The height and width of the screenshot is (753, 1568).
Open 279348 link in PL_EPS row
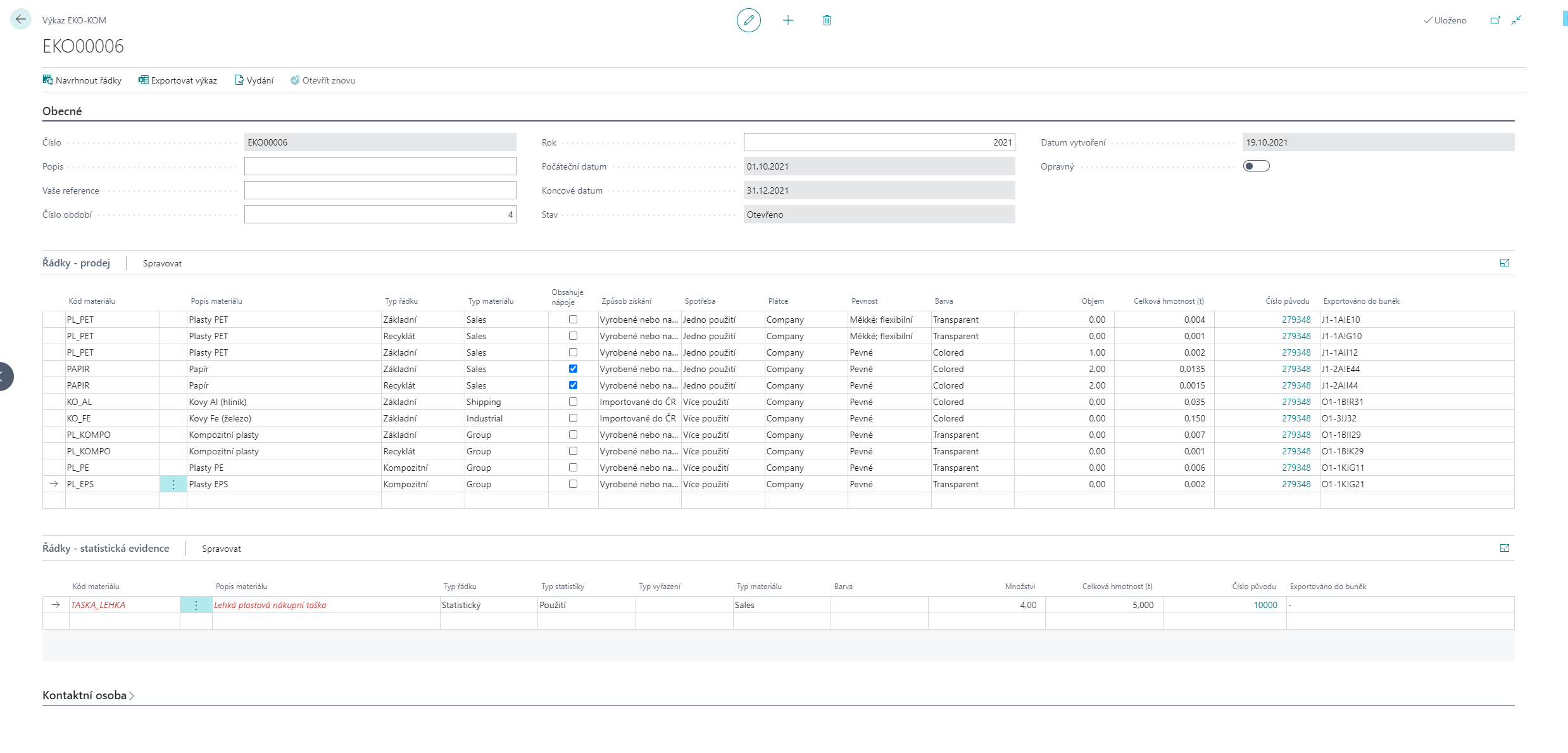click(x=1296, y=484)
